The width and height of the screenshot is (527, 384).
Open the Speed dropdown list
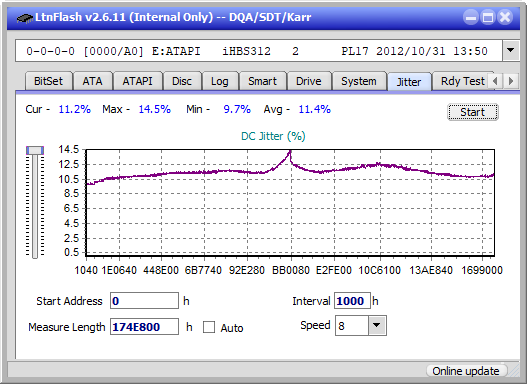click(x=377, y=325)
